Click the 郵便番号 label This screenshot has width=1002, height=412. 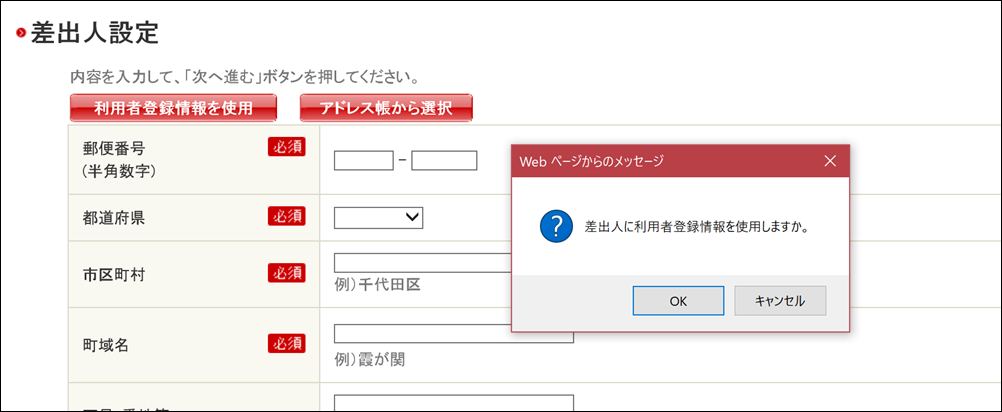pos(114,149)
